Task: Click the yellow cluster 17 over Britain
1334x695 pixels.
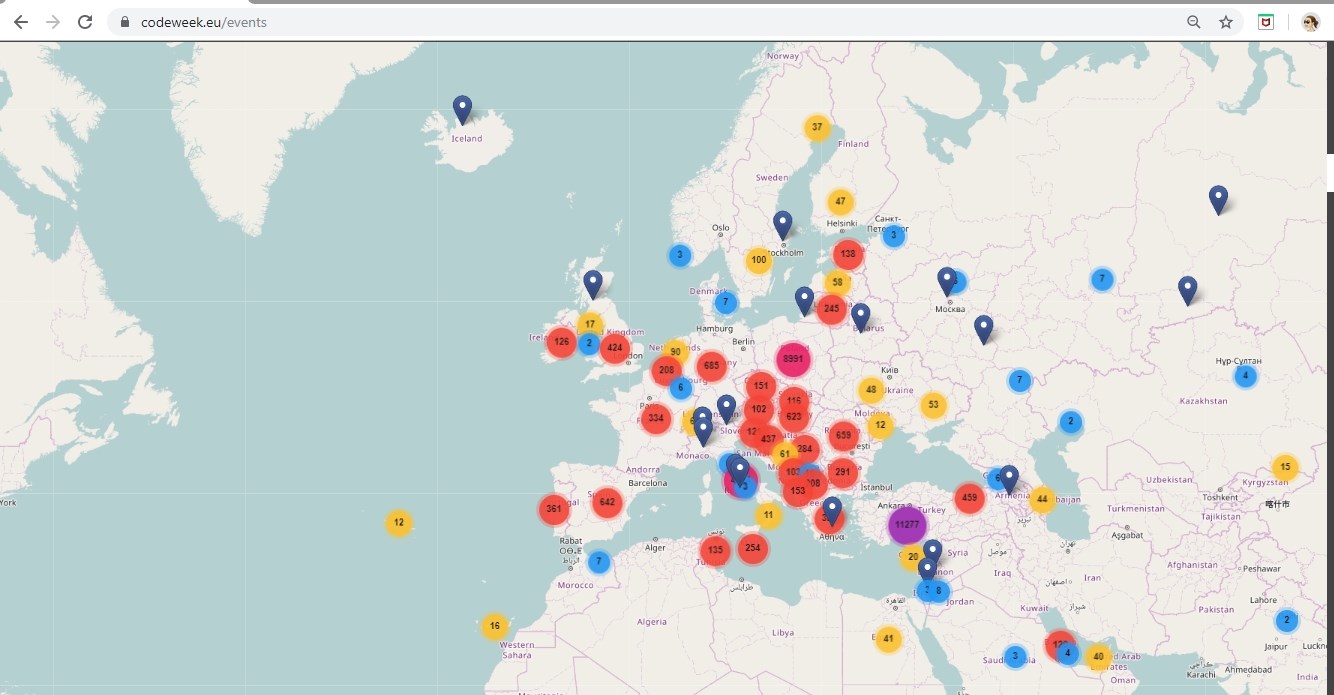Action: [590, 324]
